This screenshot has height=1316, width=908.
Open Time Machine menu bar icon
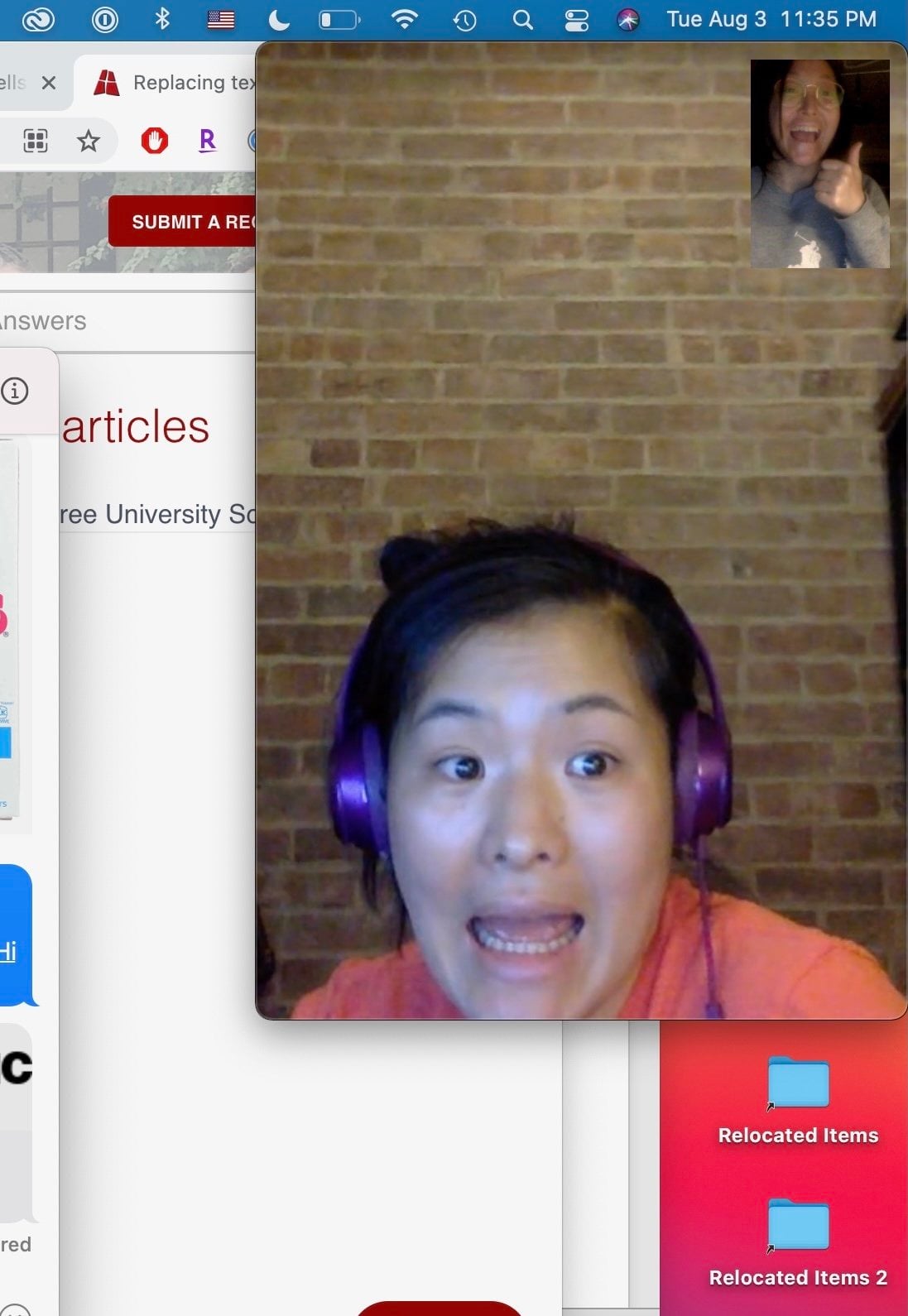pyautogui.click(x=464, y=20)
